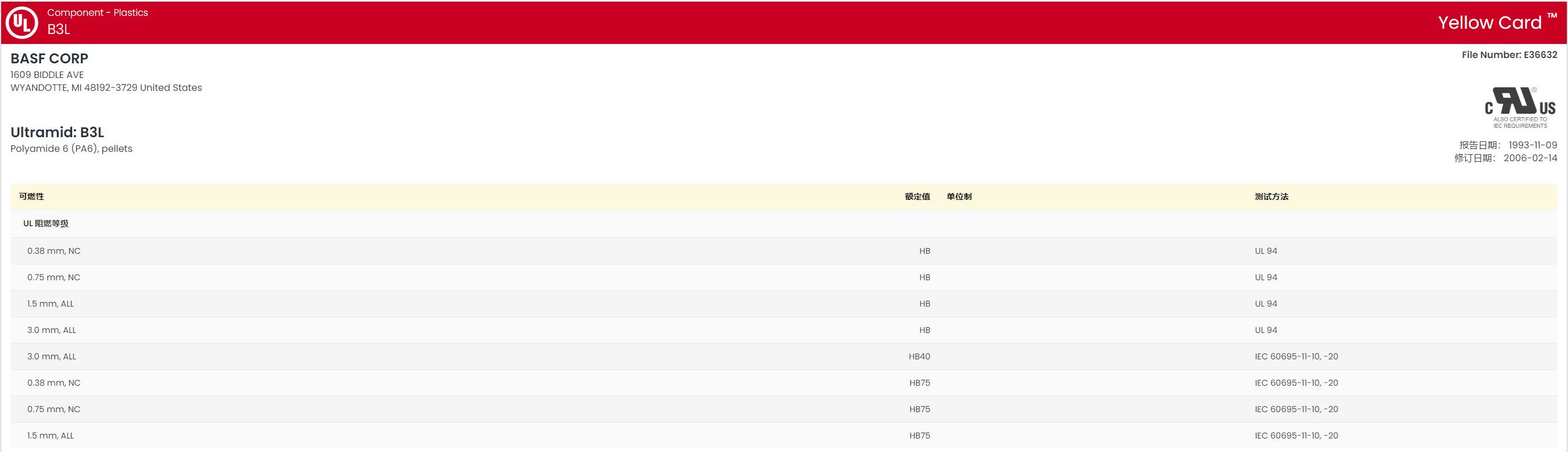1568x452 pixels.
Task: Click "0.38 mm, NC" in the HB75 row
Action: [53, 383]
